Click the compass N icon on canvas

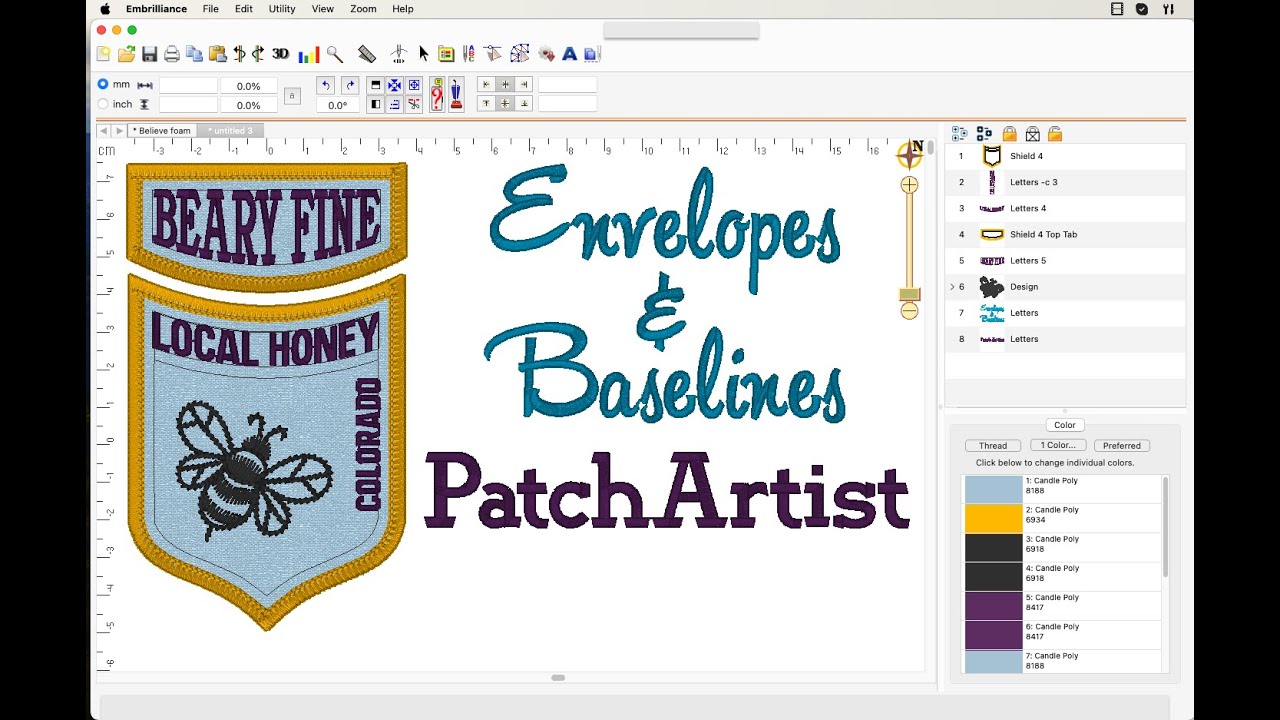tap(910, 153)
